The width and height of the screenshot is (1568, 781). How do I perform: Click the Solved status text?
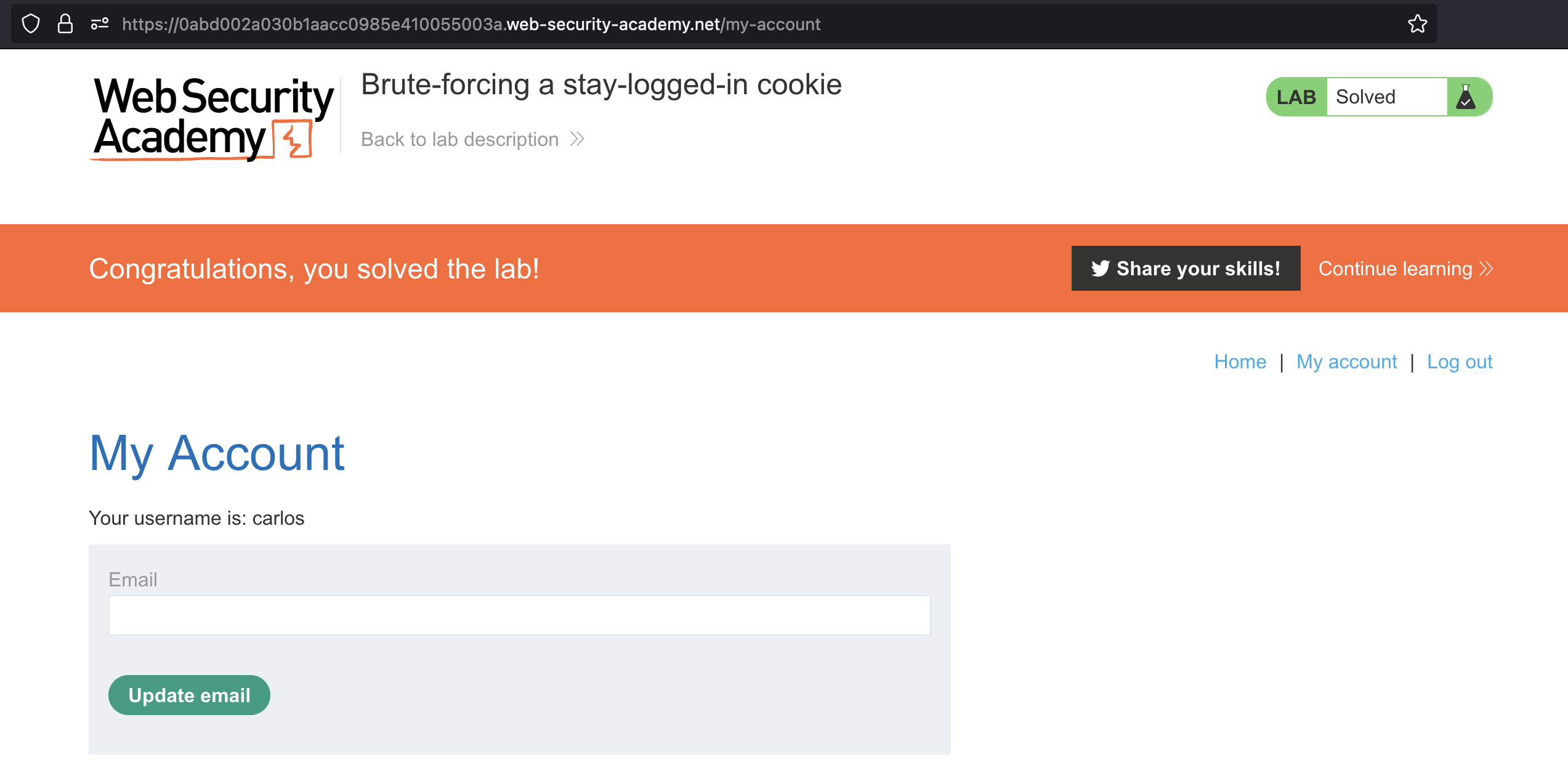tap(1365, 97)
